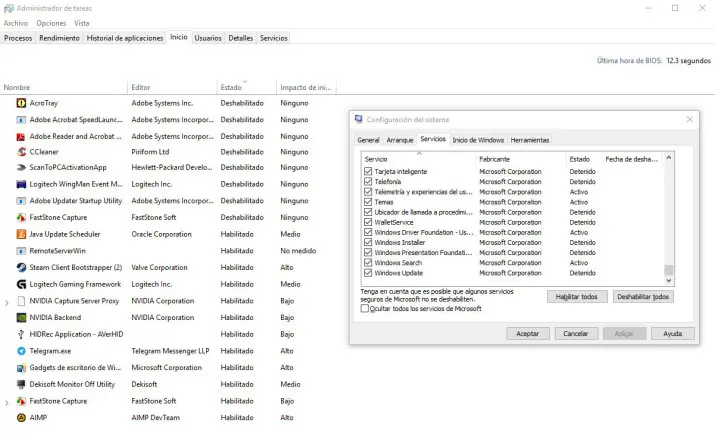The width and height of the screenshot is (715, 438).
Task: Click the AIMP icon
Action: click(x=21, y=417)
